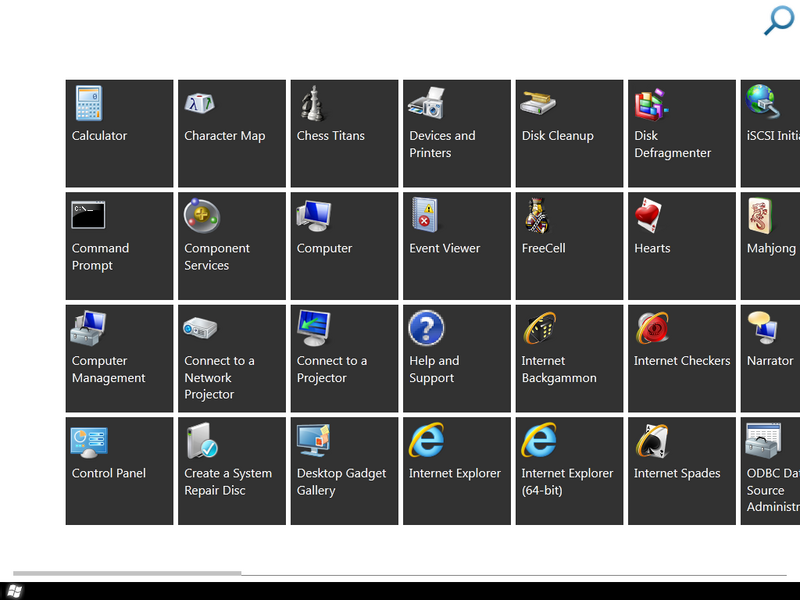Start Internet Spades card icon
The height and width of the screenshot is (600, 800).
(x=652, y=441)
